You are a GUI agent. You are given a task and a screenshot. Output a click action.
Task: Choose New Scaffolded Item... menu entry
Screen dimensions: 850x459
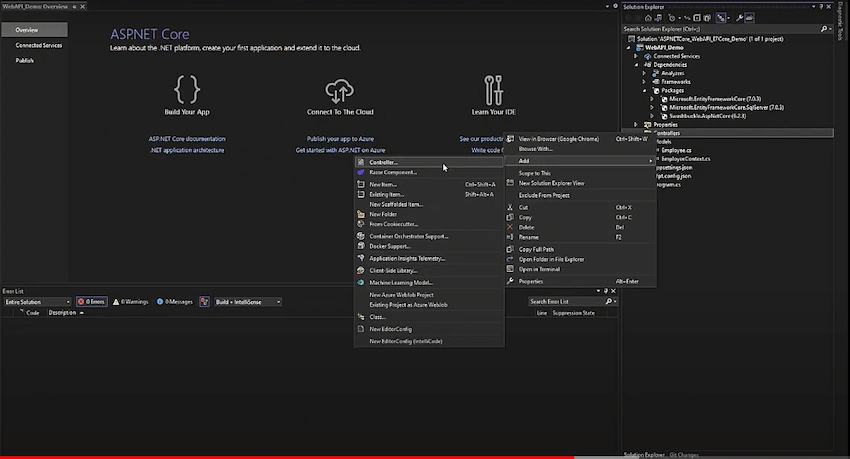(429, 204)
